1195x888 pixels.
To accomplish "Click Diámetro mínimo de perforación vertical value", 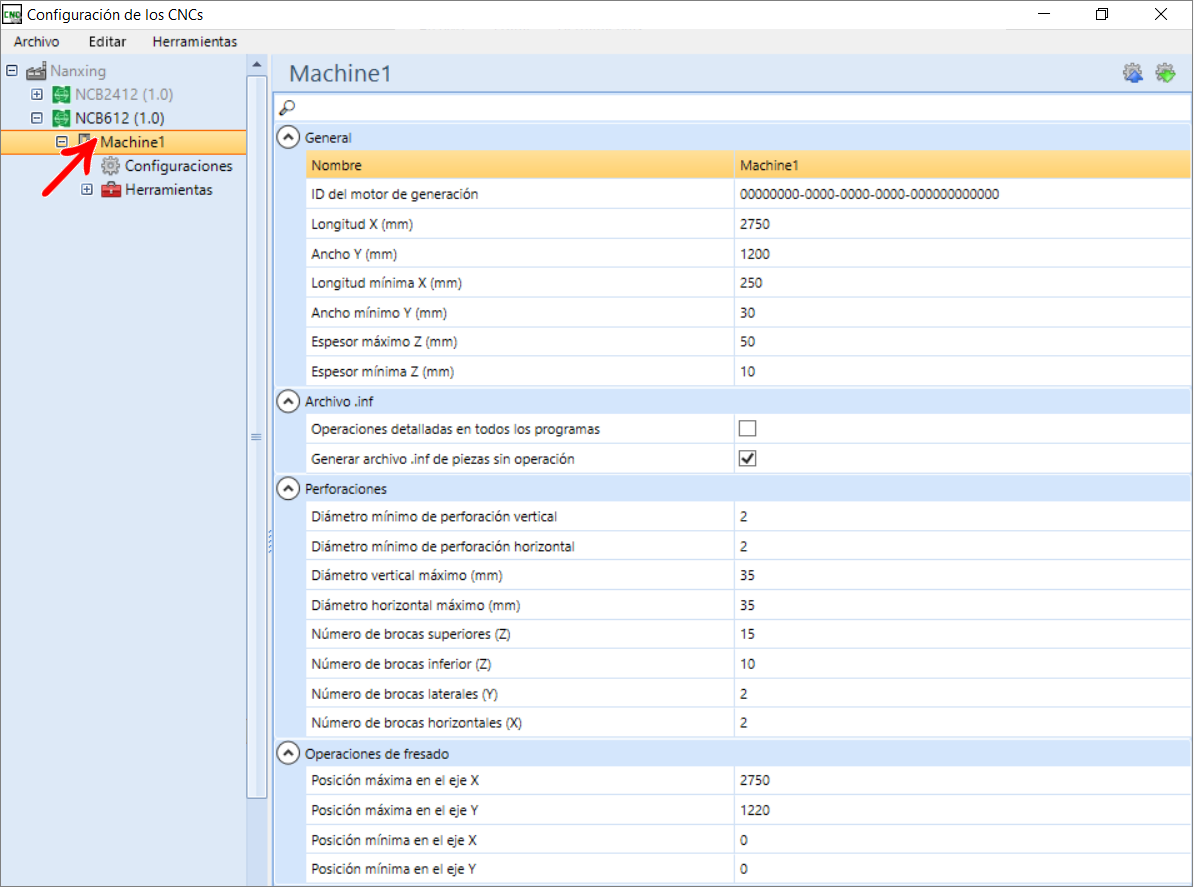I will (x=962, y=517).
